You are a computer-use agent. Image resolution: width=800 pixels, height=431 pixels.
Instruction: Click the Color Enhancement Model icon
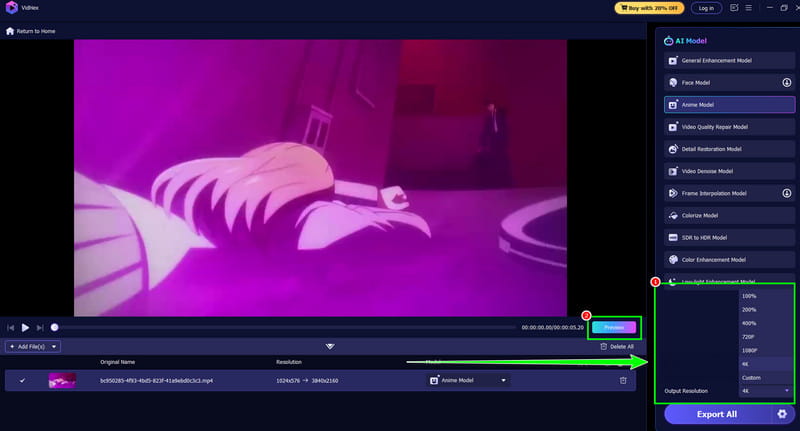click(x=673, y=260)
